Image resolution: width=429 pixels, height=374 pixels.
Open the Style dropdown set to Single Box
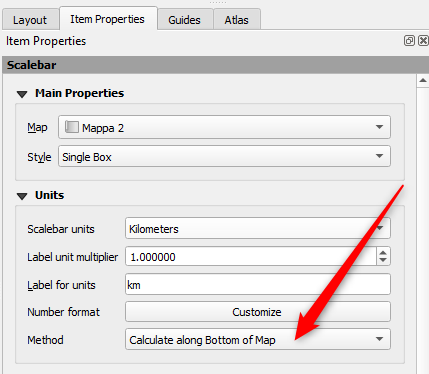coord(224,156)
